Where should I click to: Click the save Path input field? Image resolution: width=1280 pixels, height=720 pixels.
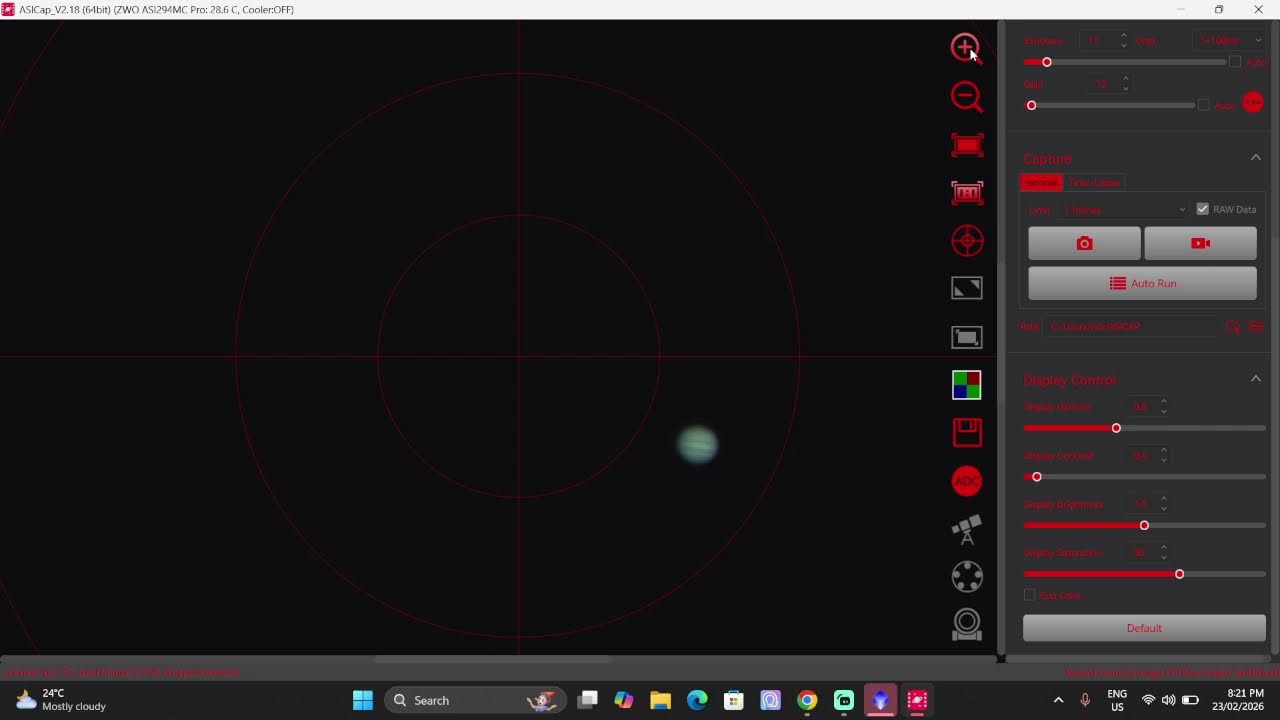pyautogui.click(x=1131, y=327)
